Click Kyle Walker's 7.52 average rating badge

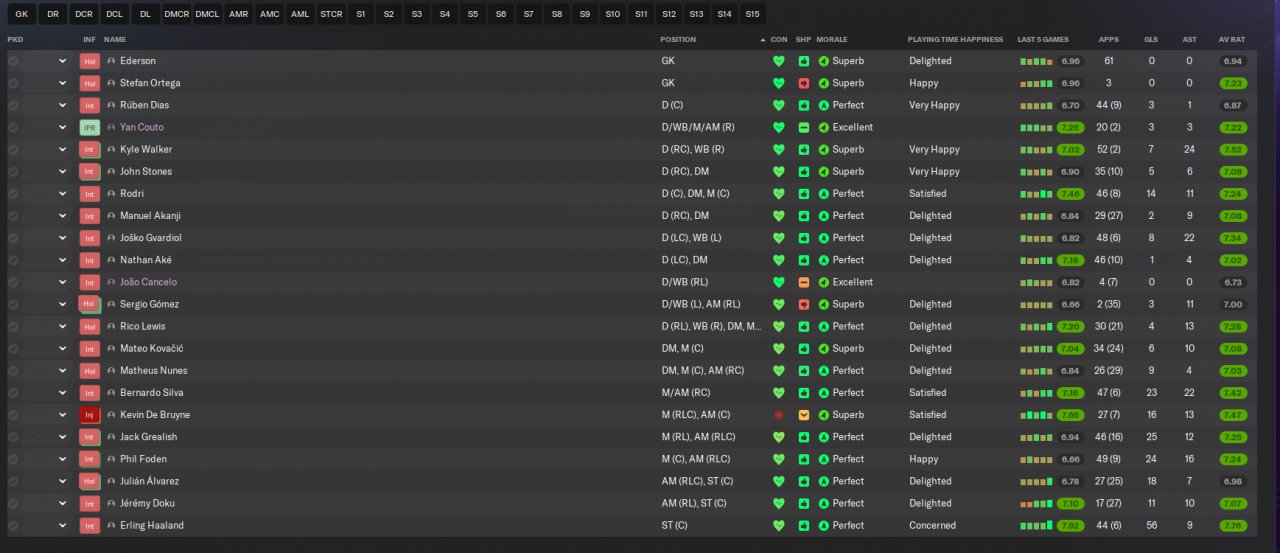coord(1233,149)
